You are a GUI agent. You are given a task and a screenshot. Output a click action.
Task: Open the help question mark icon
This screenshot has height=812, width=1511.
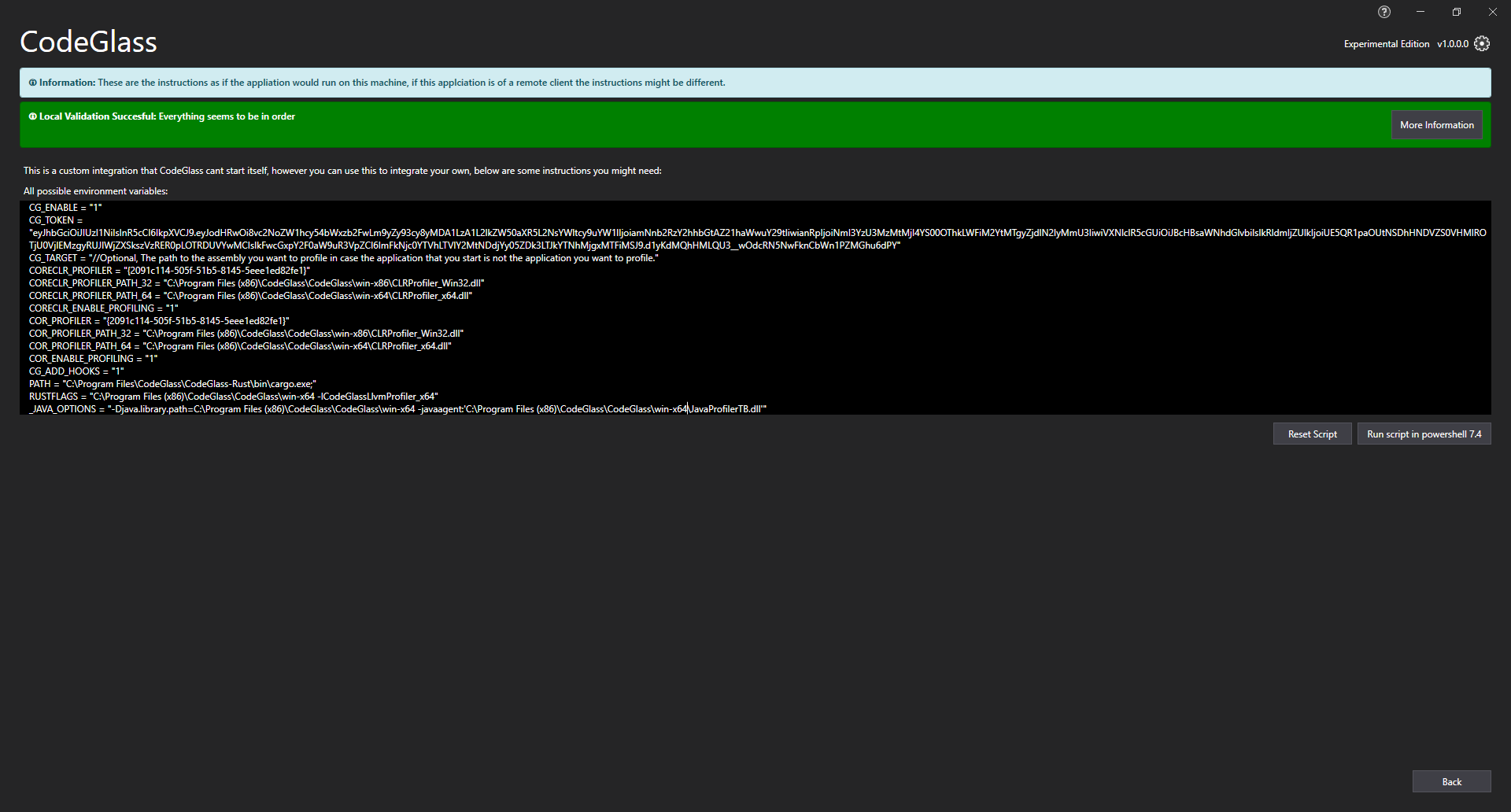tap(1384, 12)
